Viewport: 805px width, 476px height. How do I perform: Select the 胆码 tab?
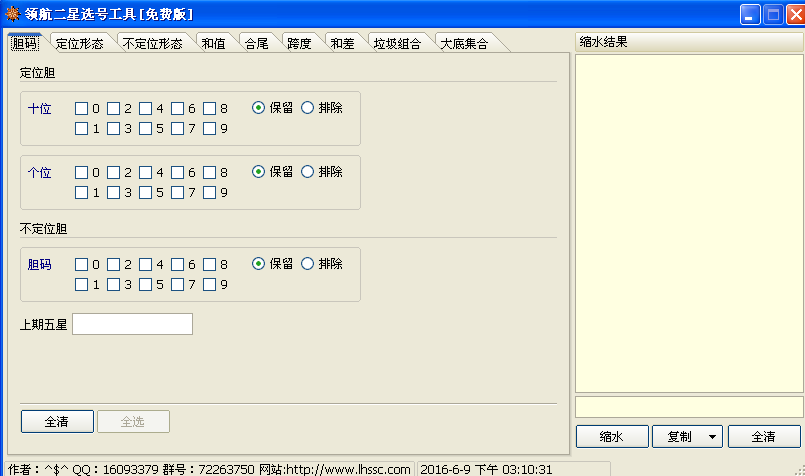click(x=25, y=43)
